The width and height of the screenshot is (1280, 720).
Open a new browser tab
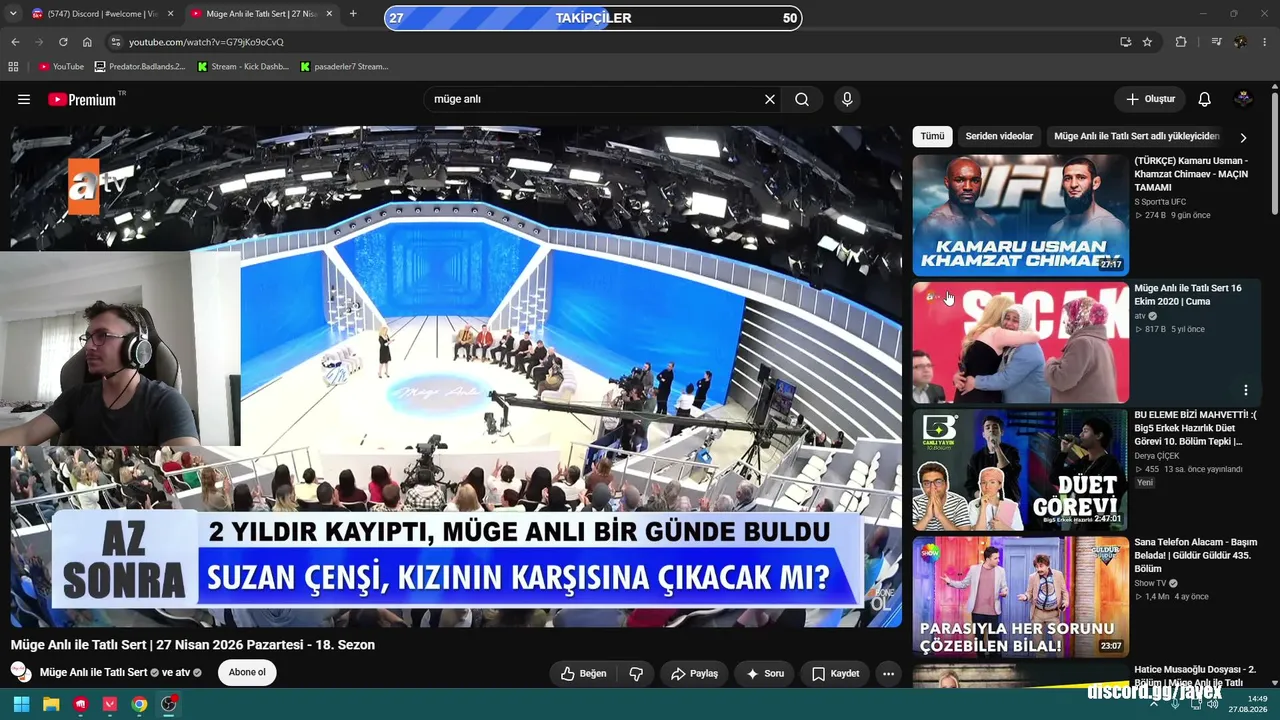353,14
